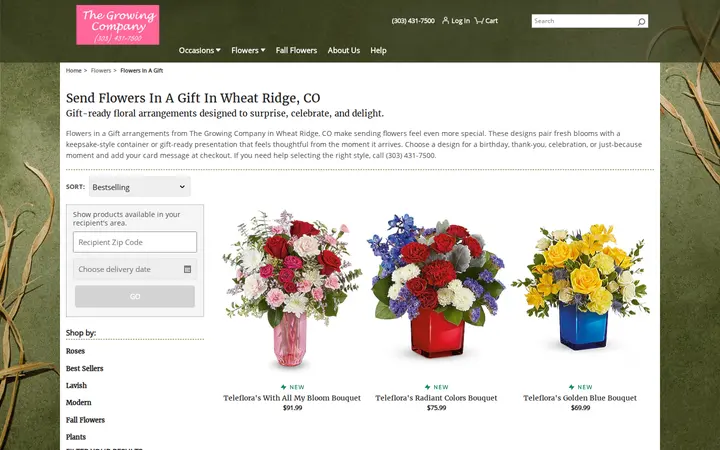This screenshot has width=720, height=450.
Task: Click the Log In person icon
Action: click(445, 20)
